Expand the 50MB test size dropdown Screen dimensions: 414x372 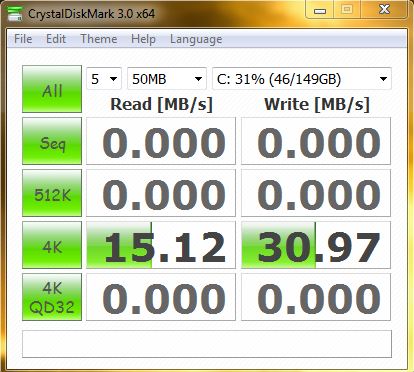pos(167,79)
